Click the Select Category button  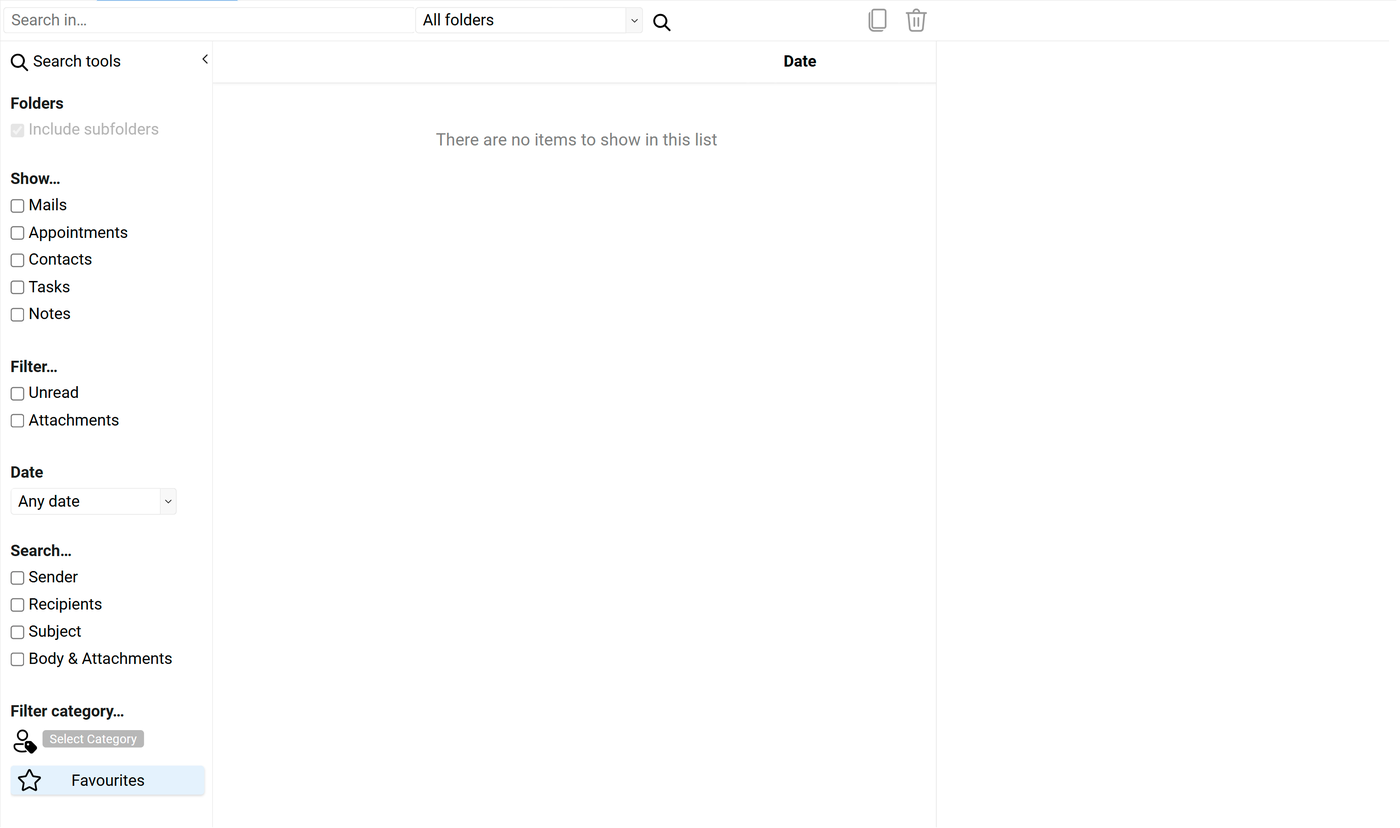point(93,739)
